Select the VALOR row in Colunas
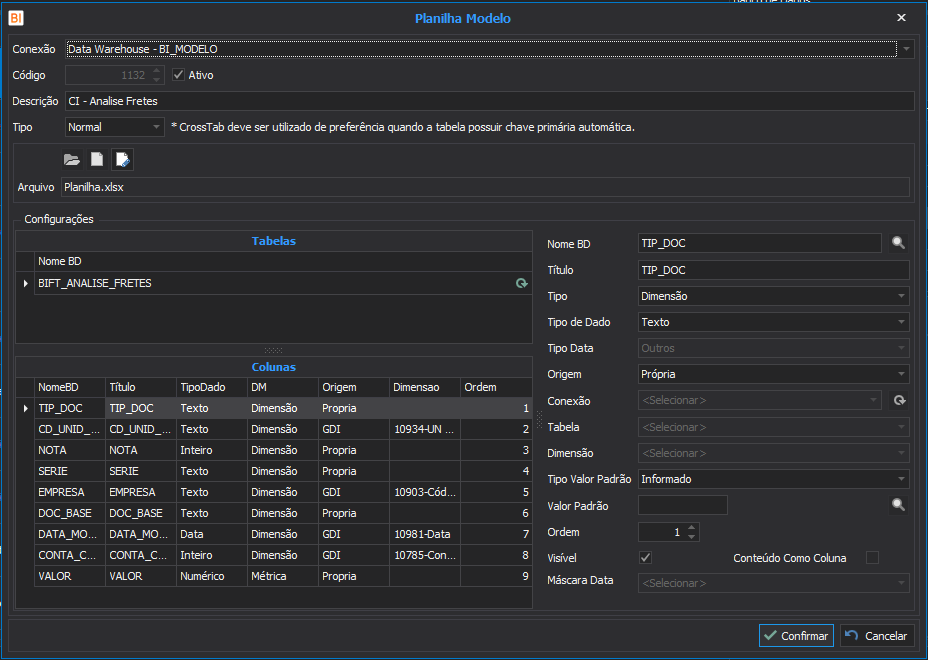Viewport: 928px width, 660px height. pyautogui.click(x=69, y=576)
